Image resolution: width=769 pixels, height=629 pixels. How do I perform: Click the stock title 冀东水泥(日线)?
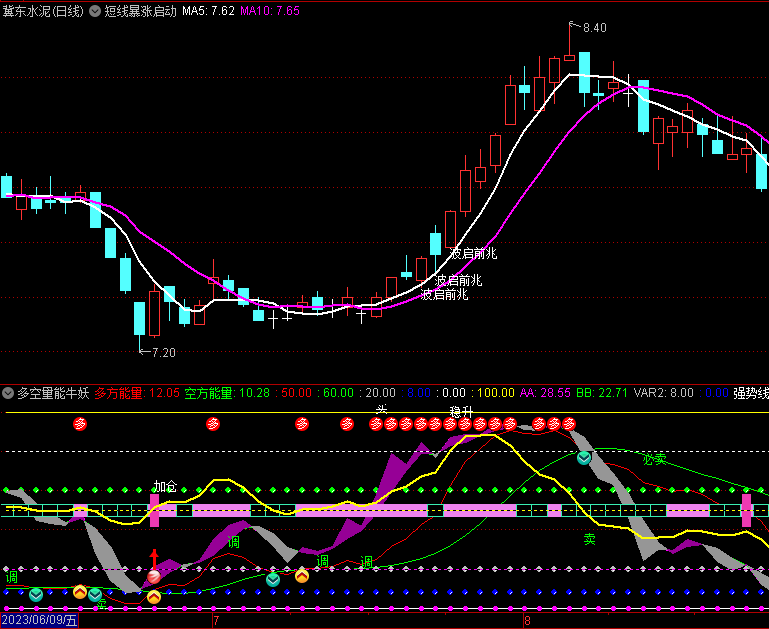[x=43, y=11]
